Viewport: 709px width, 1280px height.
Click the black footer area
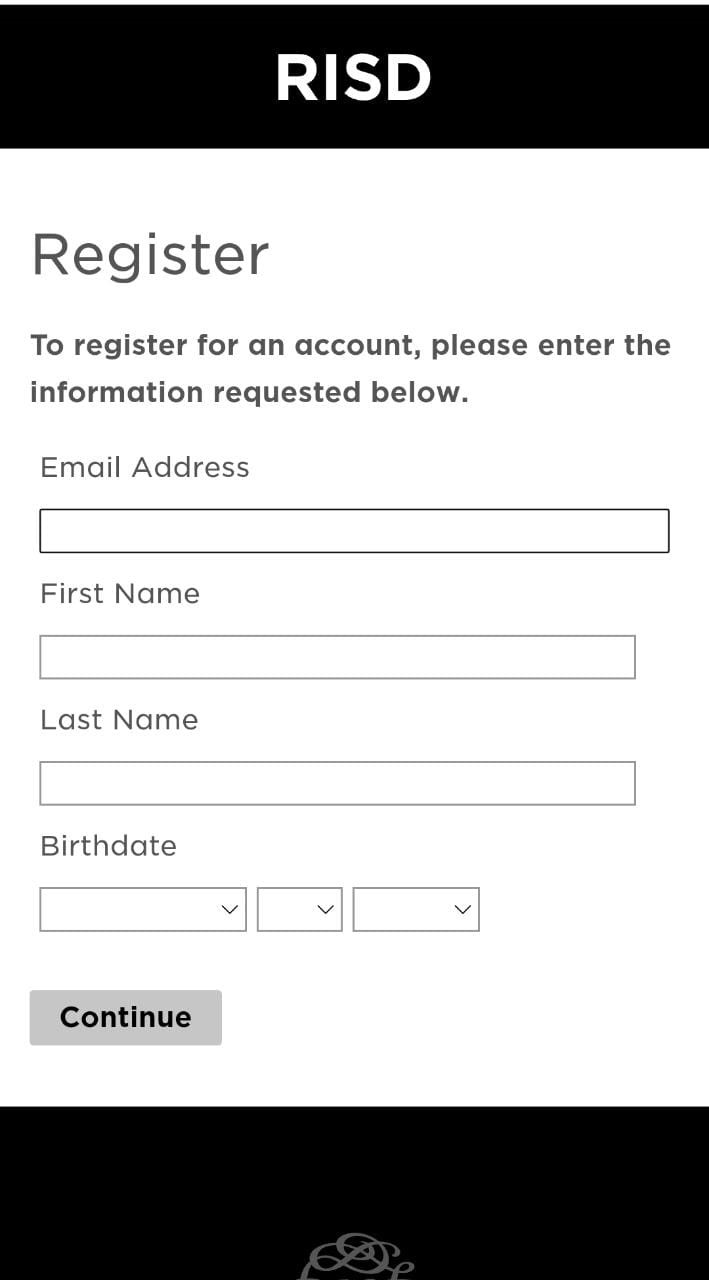pyautogui.click(x=150, y=1180)
